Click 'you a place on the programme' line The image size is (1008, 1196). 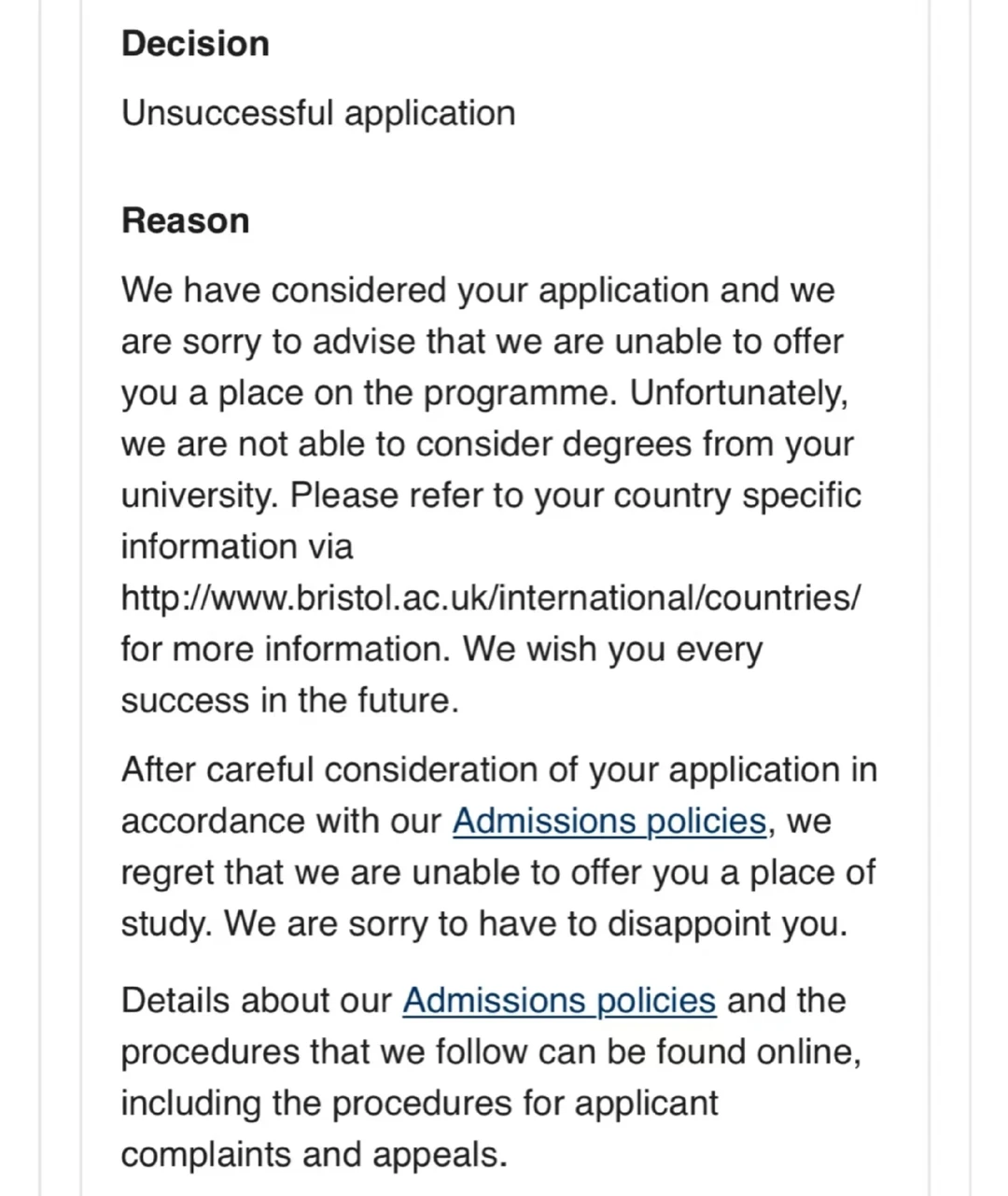(x=484, y=392)
